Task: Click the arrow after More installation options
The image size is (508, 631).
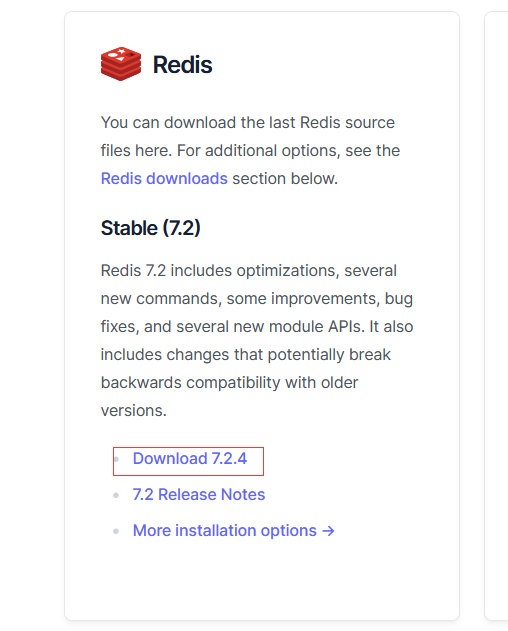Action: 328,531
